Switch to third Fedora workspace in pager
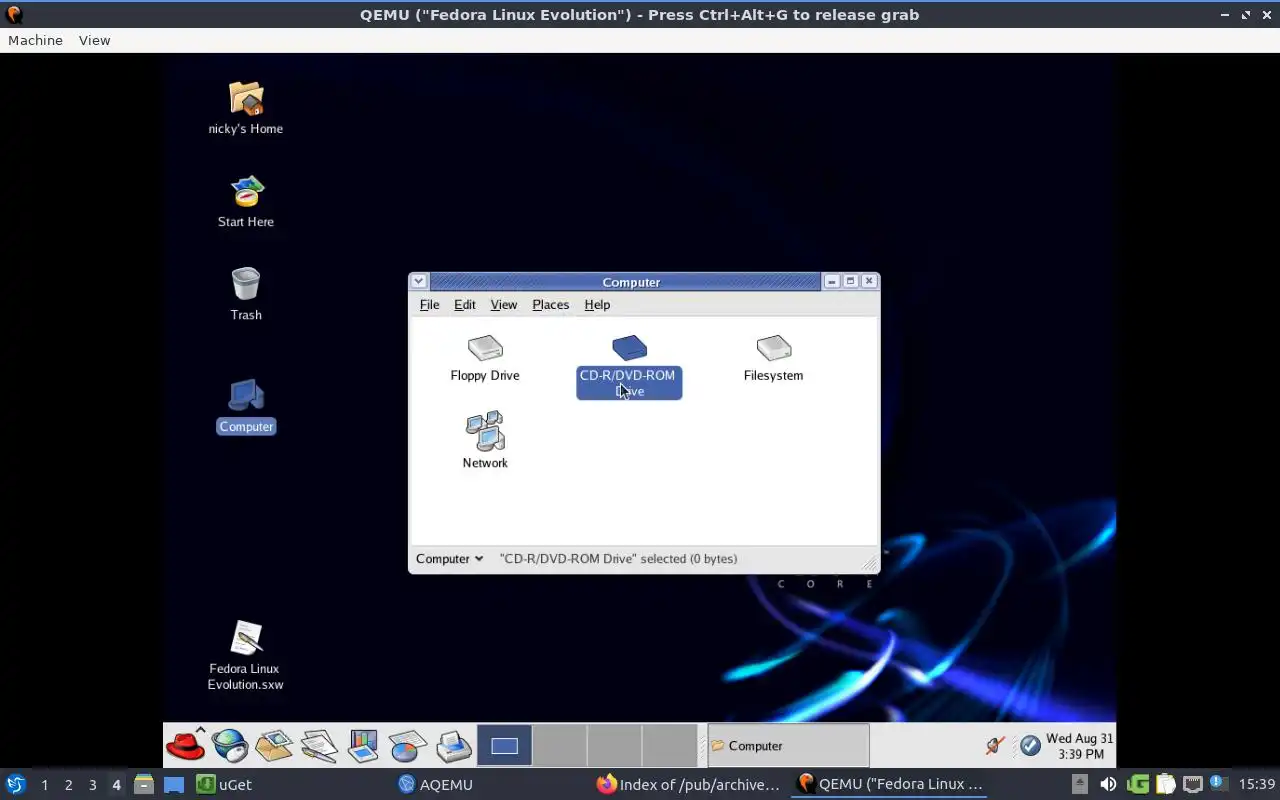Image resolution: width=1280 pixels, height=800 pixels. [x=613, y=745]
